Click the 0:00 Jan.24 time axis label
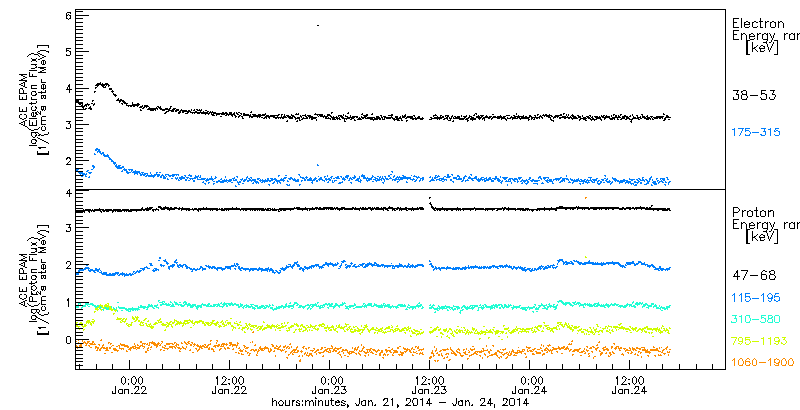The height and width of the screenshot is (410, 800). (x=530, y=385)
